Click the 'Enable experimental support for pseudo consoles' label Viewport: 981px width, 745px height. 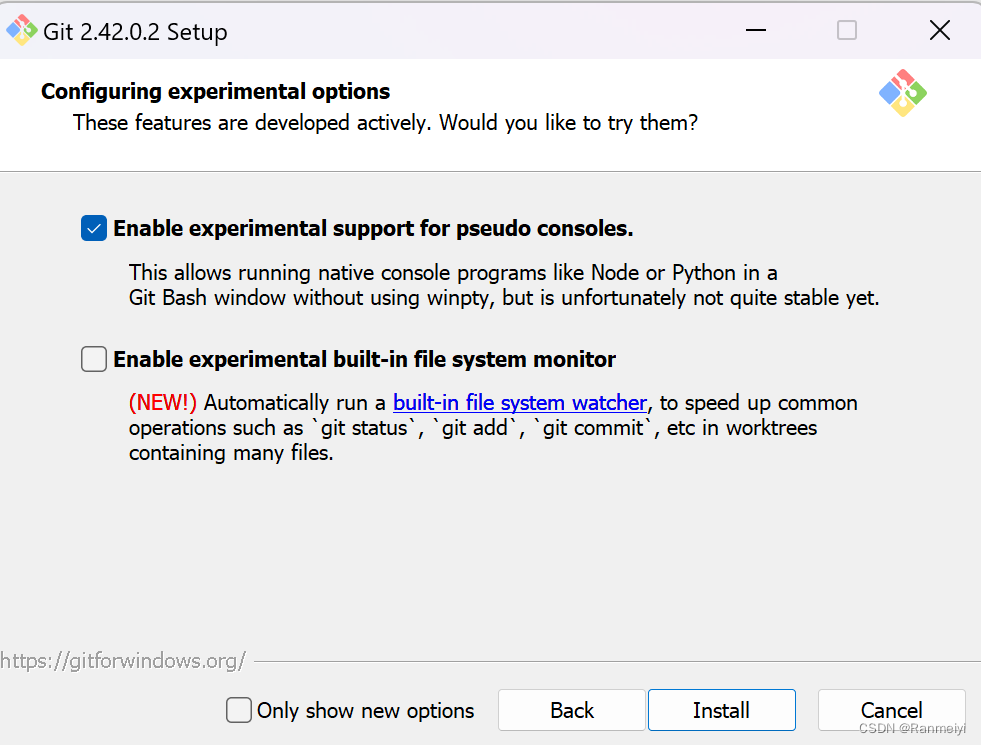click(373, 229)
